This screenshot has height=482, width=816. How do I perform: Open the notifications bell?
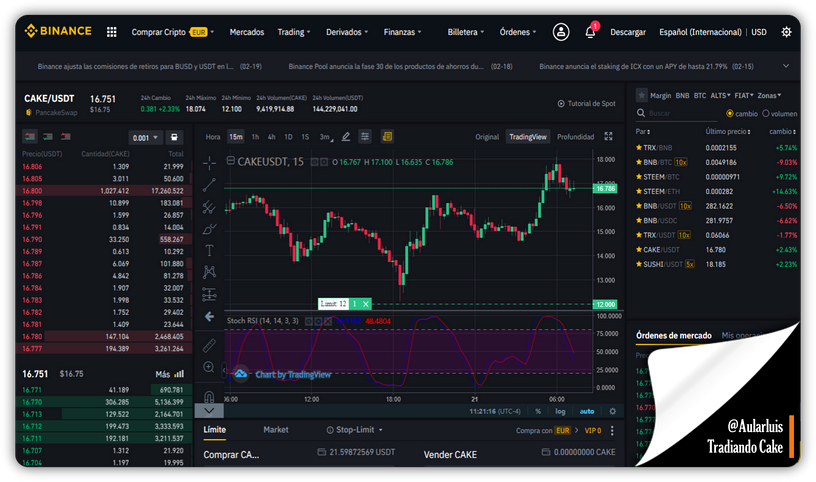pos(590,32)
